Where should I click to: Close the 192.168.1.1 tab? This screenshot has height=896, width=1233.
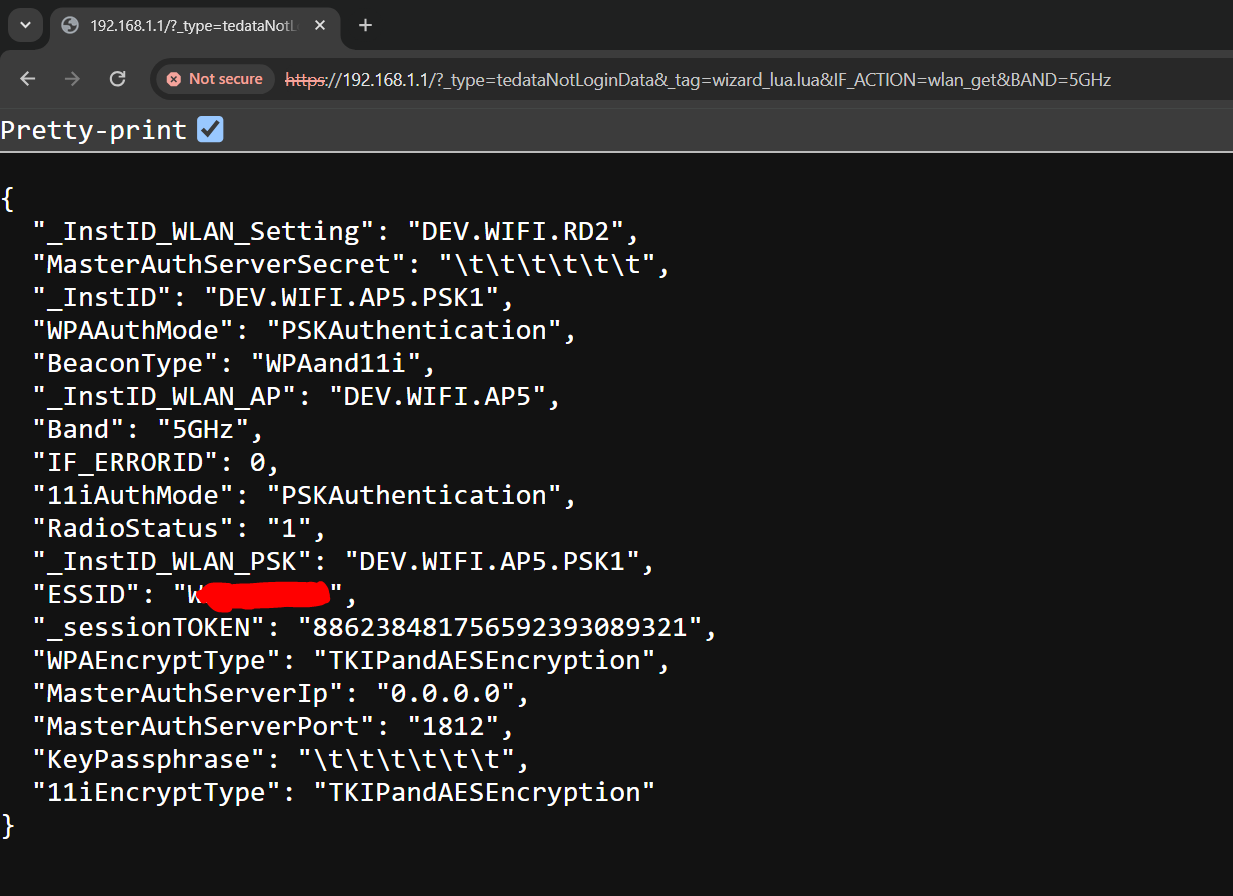[x=320, y=25]
